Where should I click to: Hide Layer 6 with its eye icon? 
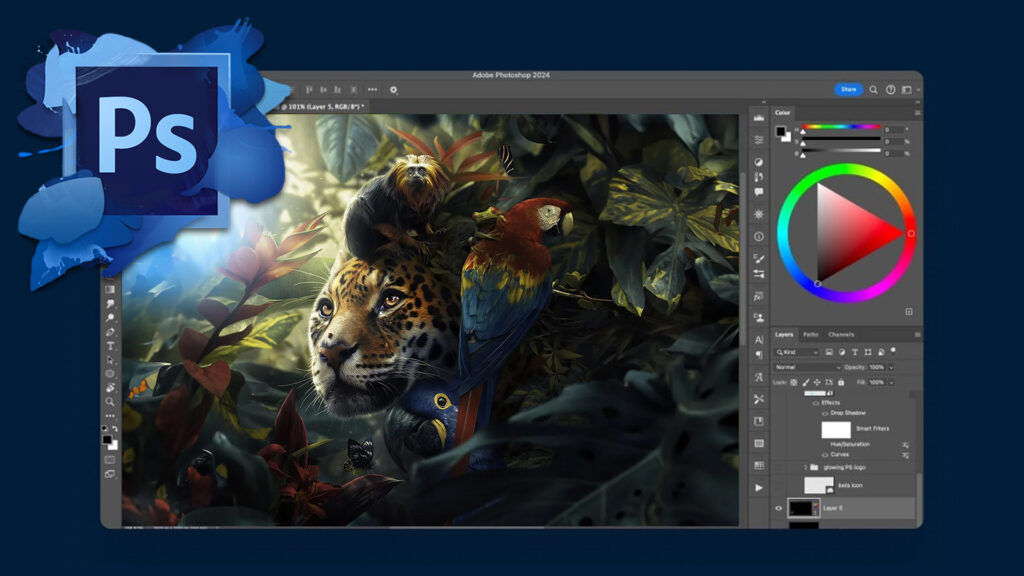[x=778, y=508]
